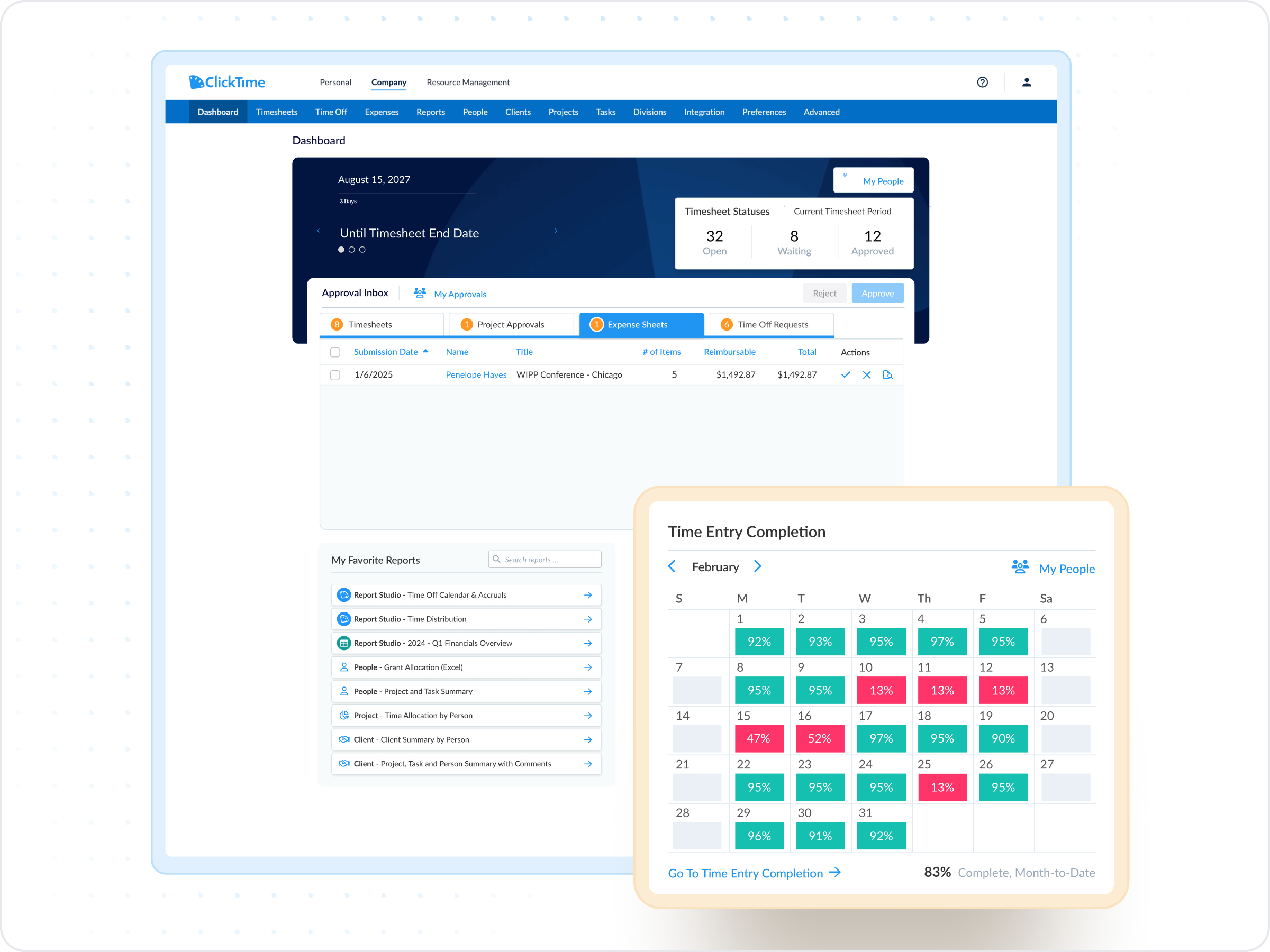Screen dimensions: 1270x952
Task: Toggle select-all checkbox in approval header
Action: pyautogui.click(x=335, y=352)
